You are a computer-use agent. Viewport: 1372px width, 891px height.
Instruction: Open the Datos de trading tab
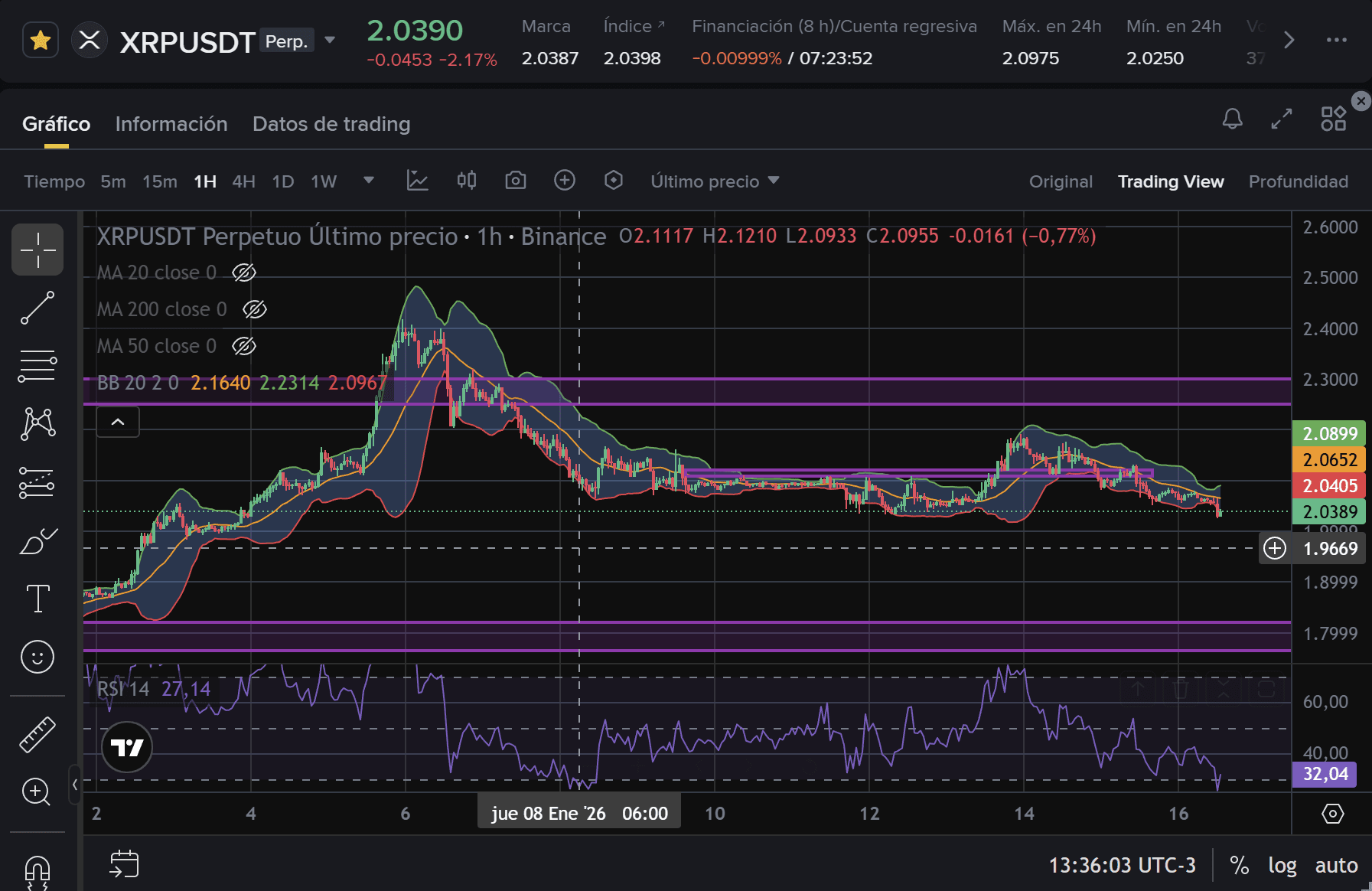331,124
